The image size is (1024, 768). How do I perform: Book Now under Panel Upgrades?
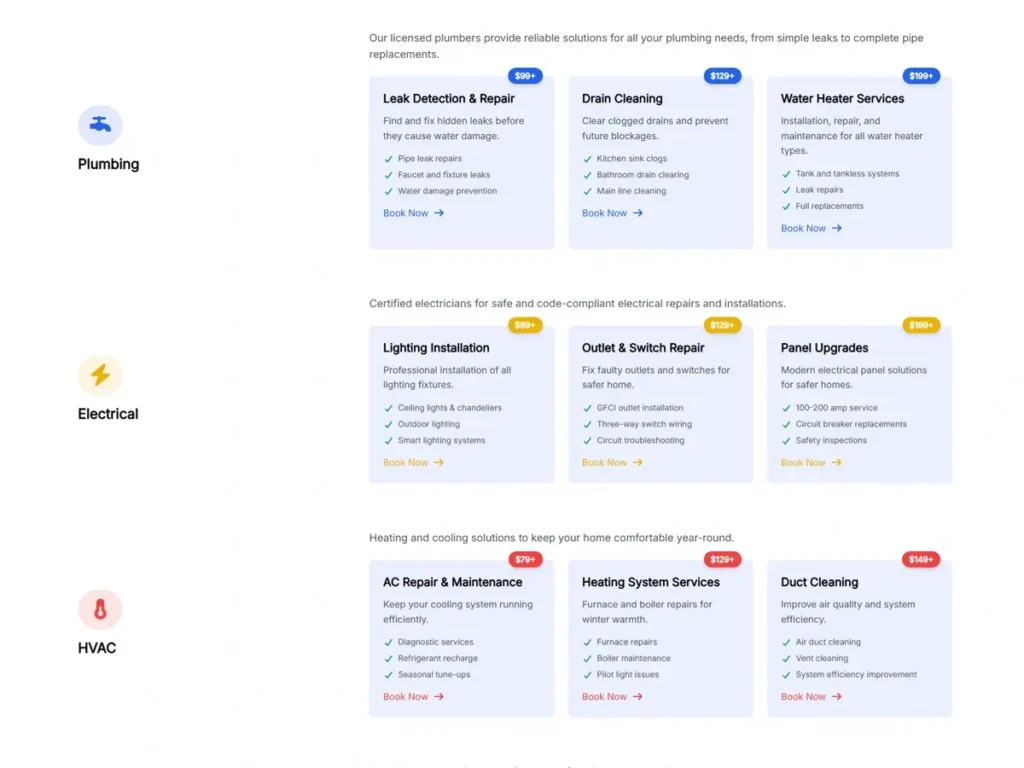[x=803, y=462]
